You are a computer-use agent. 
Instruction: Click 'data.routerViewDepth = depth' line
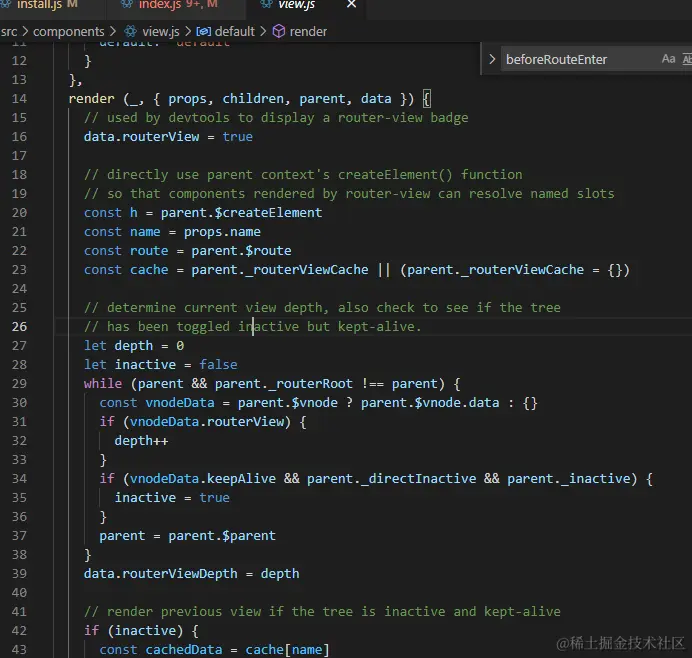[192, 574]
